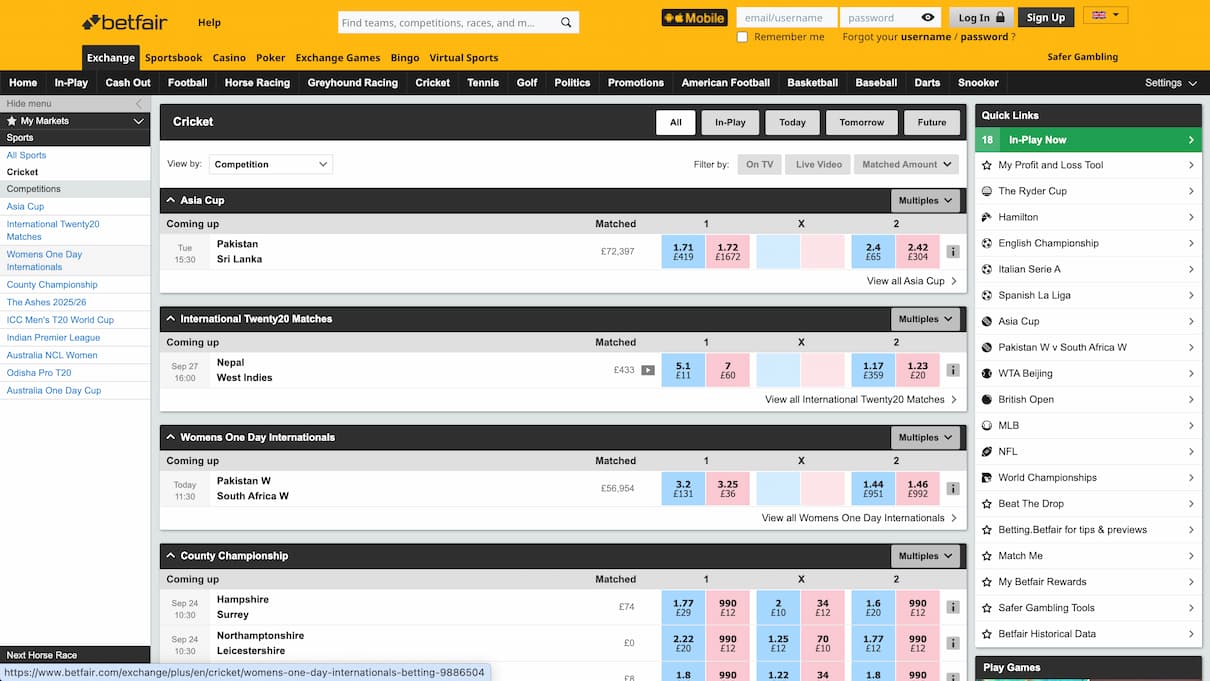This screenshot has height=681, width=1210.
Task: Open MLB quick link
Action: pyautogui.click(x=1088, y=425)
